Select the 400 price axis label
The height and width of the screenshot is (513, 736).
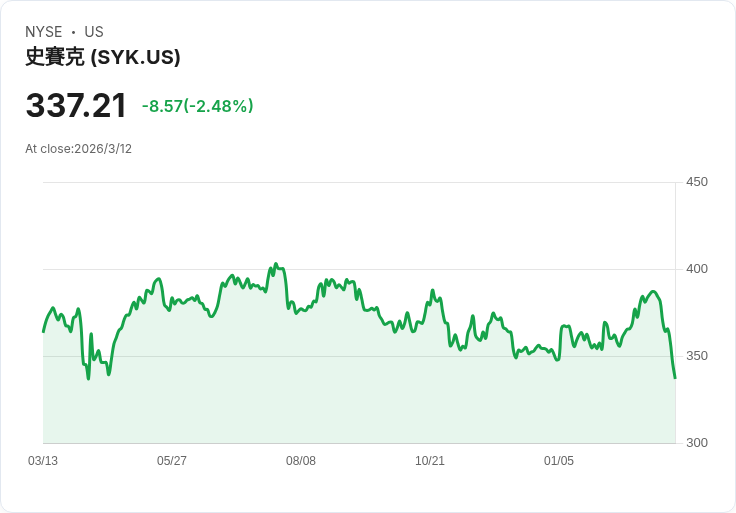point(696,269)
